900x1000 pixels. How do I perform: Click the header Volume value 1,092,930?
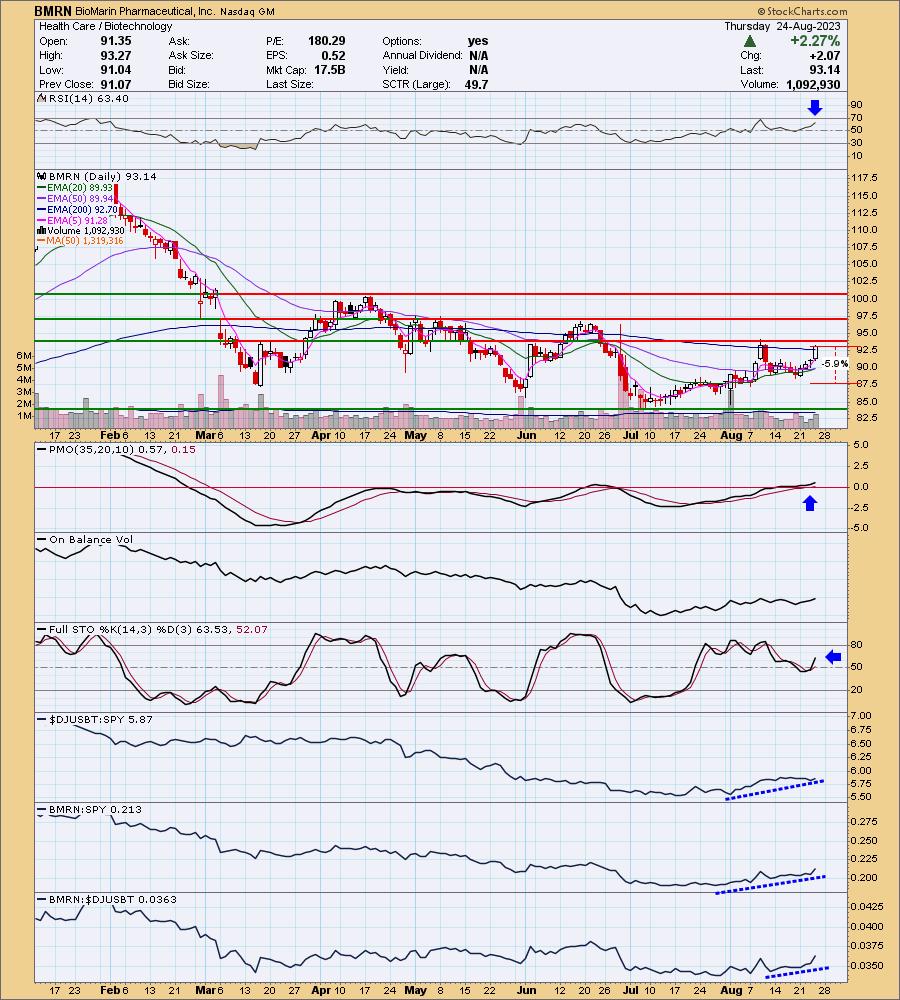tap(813, 84)
